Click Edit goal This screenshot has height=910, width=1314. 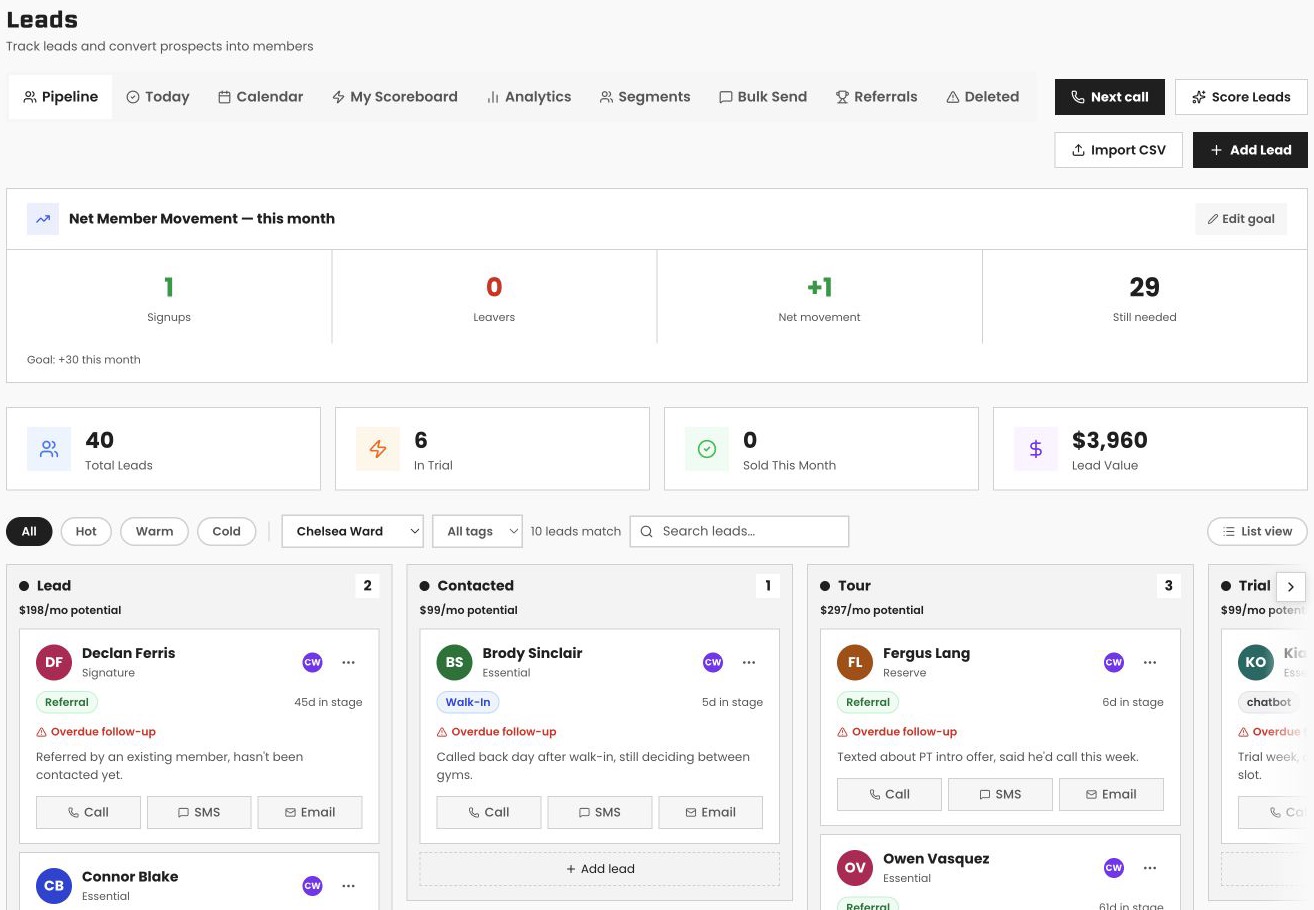(1241, 219)
